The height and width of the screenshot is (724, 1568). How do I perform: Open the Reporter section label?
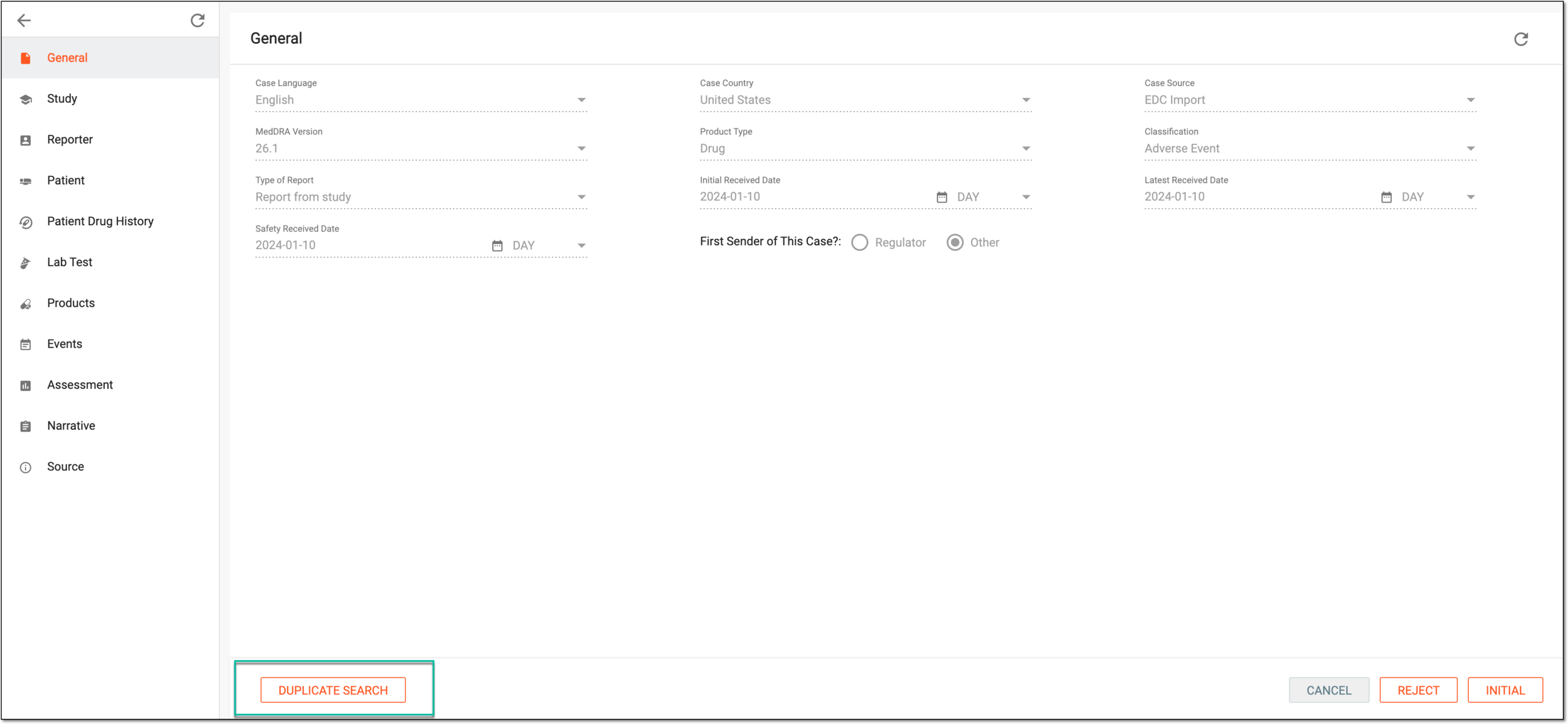pos(70,139)
